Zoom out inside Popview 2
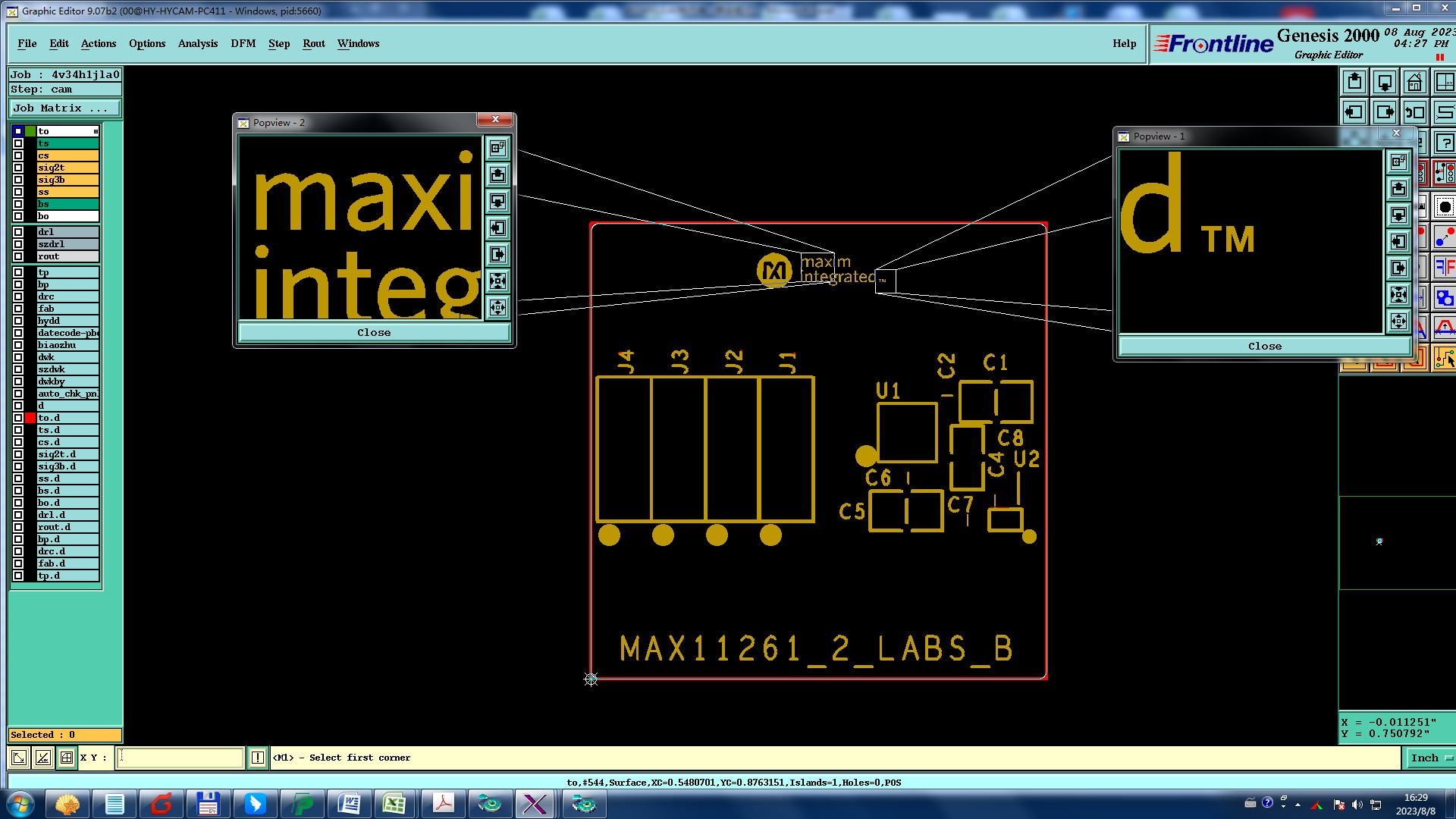 click(x=497, y=308)
